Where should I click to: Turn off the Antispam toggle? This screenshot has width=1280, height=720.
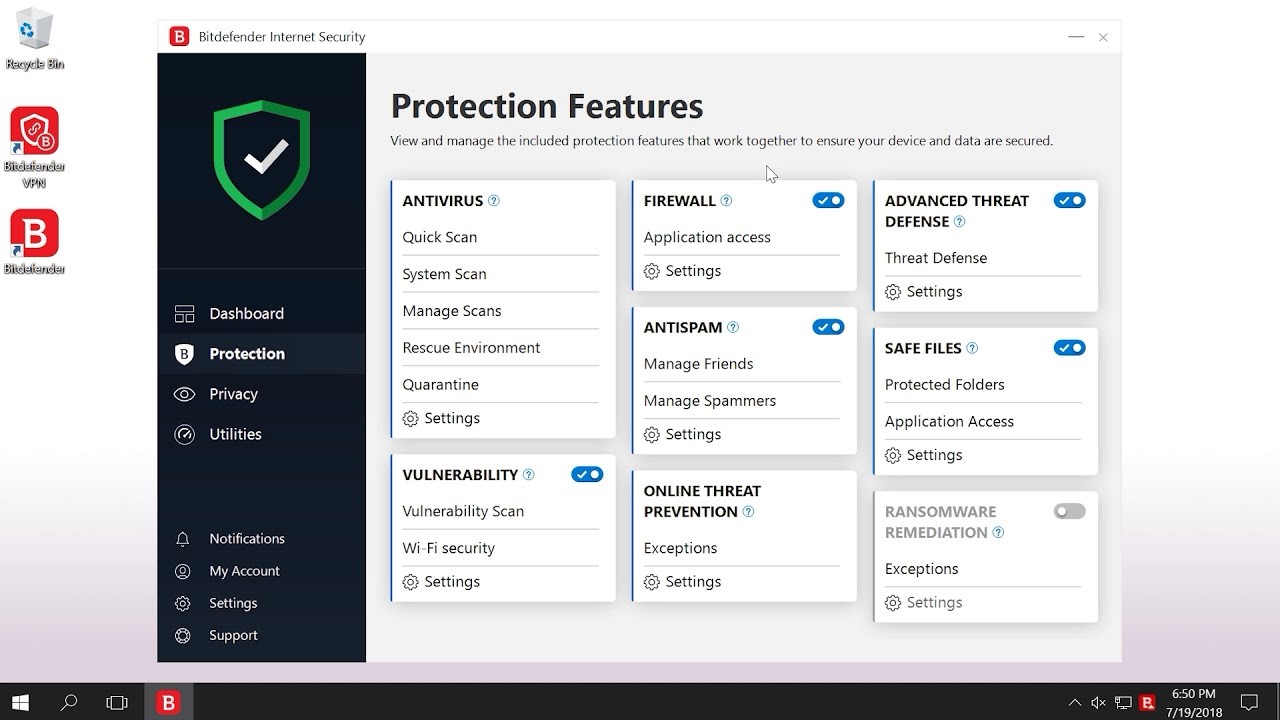coord(828,327)
